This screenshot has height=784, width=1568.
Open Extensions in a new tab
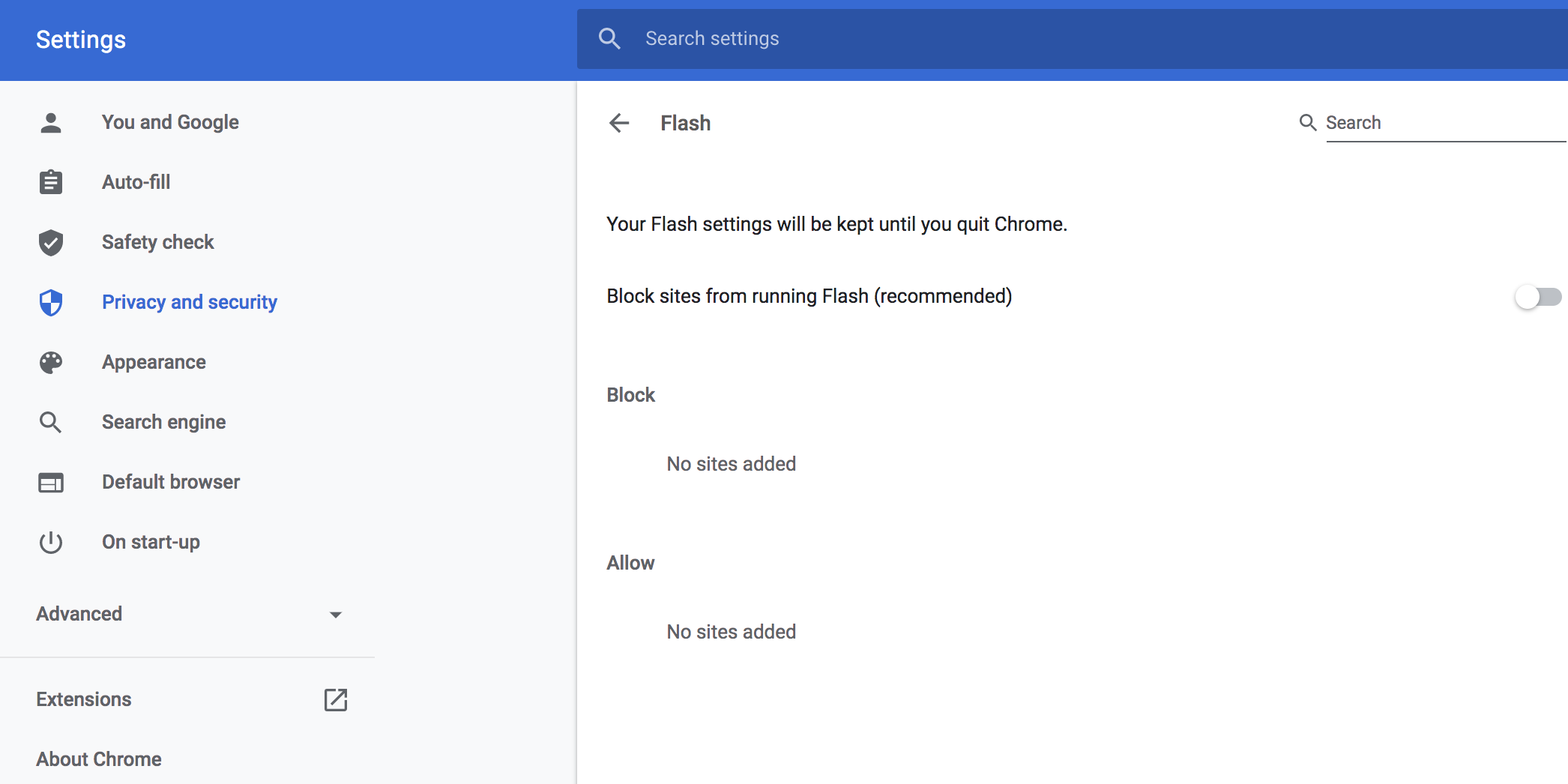click(x=335, y=699)
